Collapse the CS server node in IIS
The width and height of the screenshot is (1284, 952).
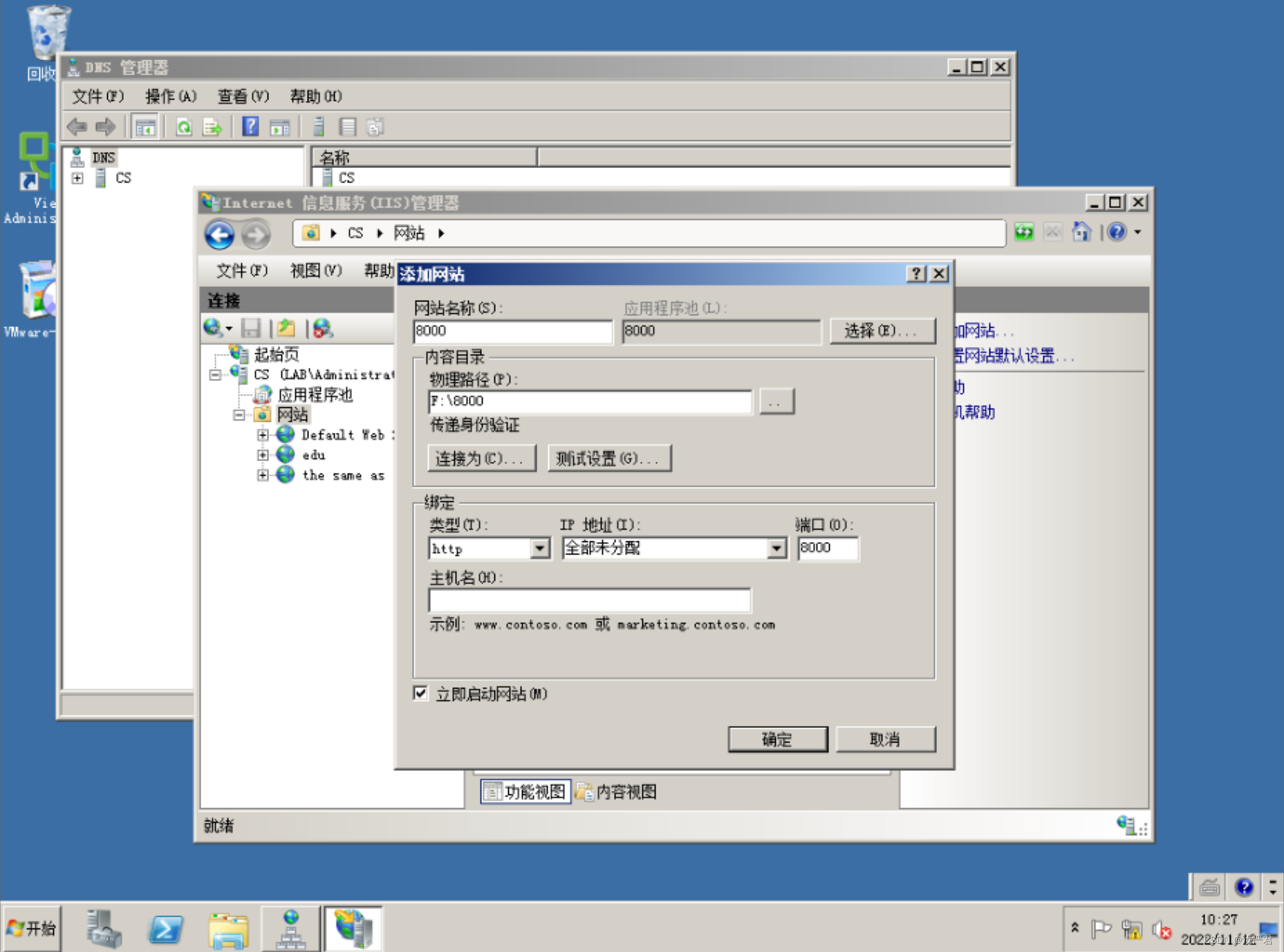[x=215, y=375]
